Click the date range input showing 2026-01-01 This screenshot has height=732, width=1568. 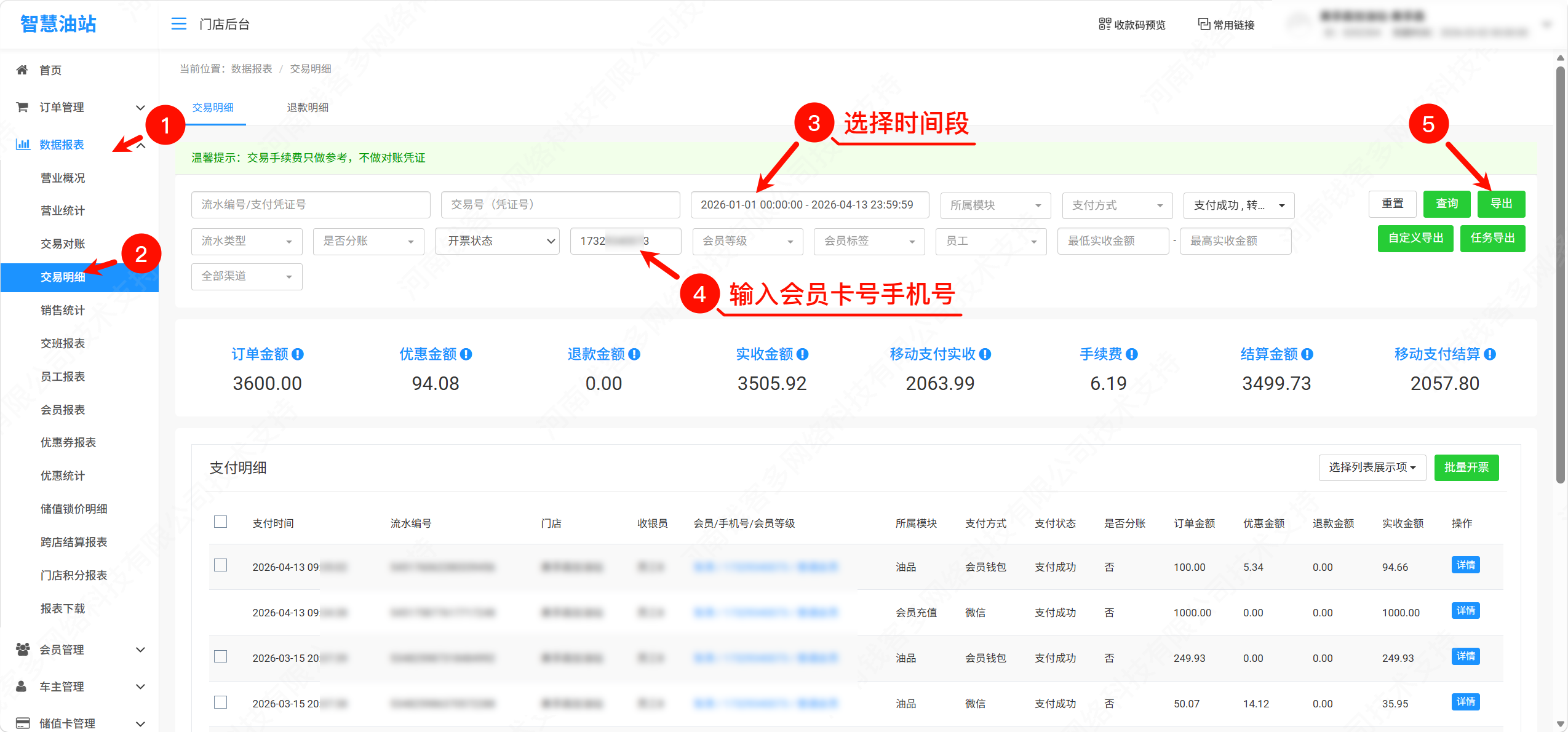(x=809, y=205)
